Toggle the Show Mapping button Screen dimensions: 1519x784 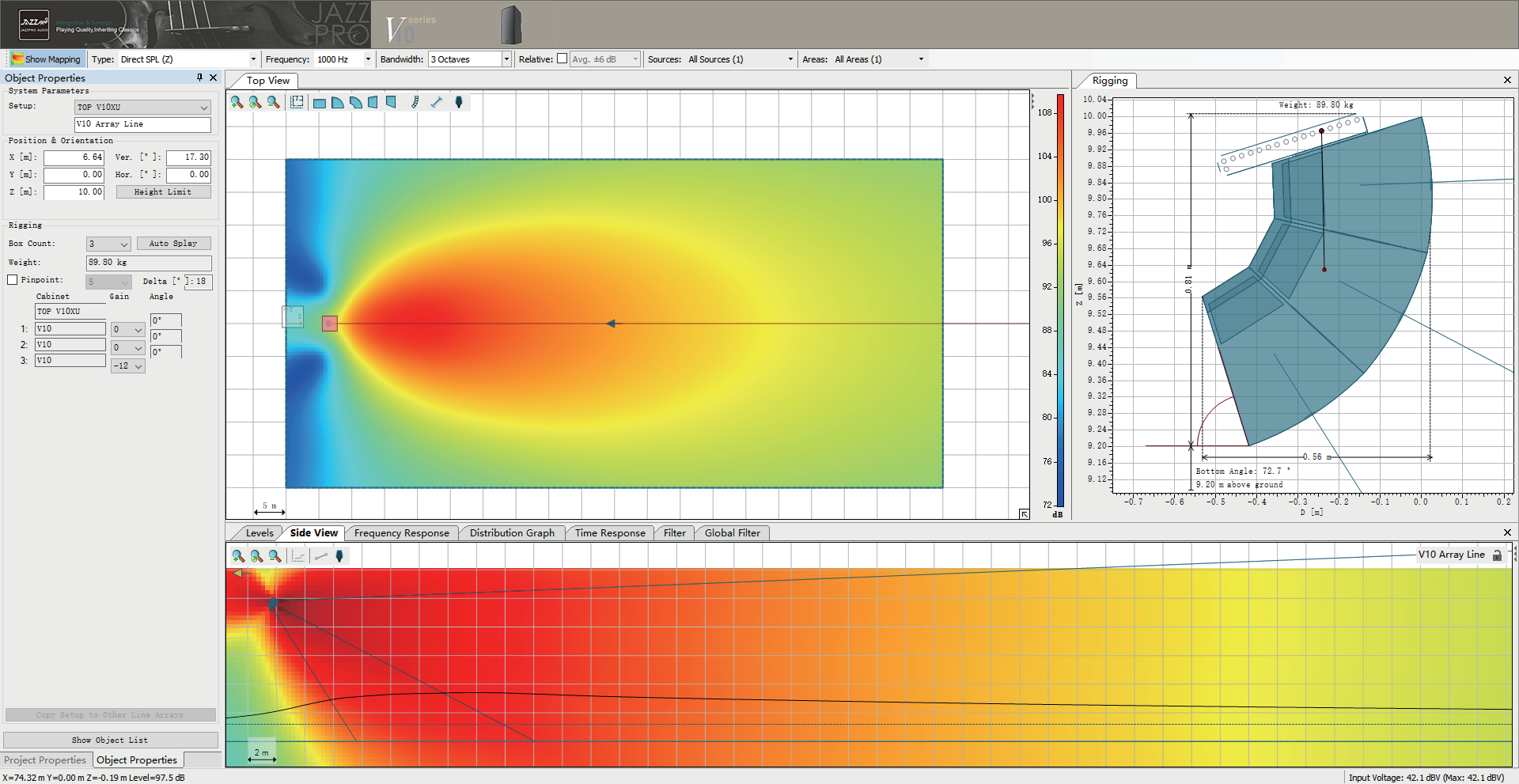point(46,59)
